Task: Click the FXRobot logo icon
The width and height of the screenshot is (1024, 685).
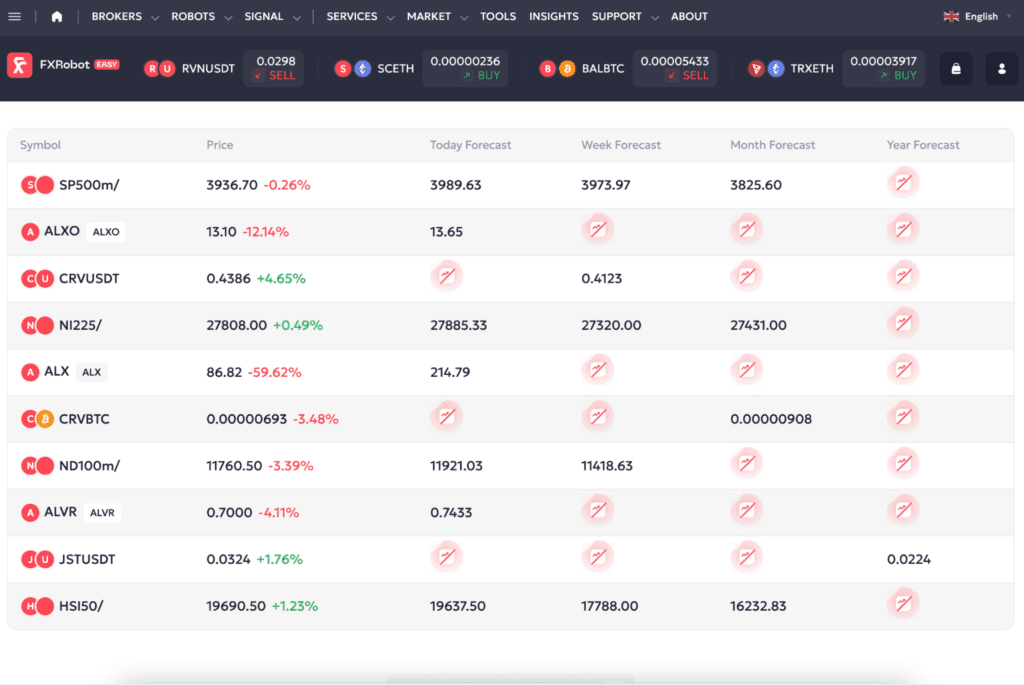Action: click(x=20, y=65)
